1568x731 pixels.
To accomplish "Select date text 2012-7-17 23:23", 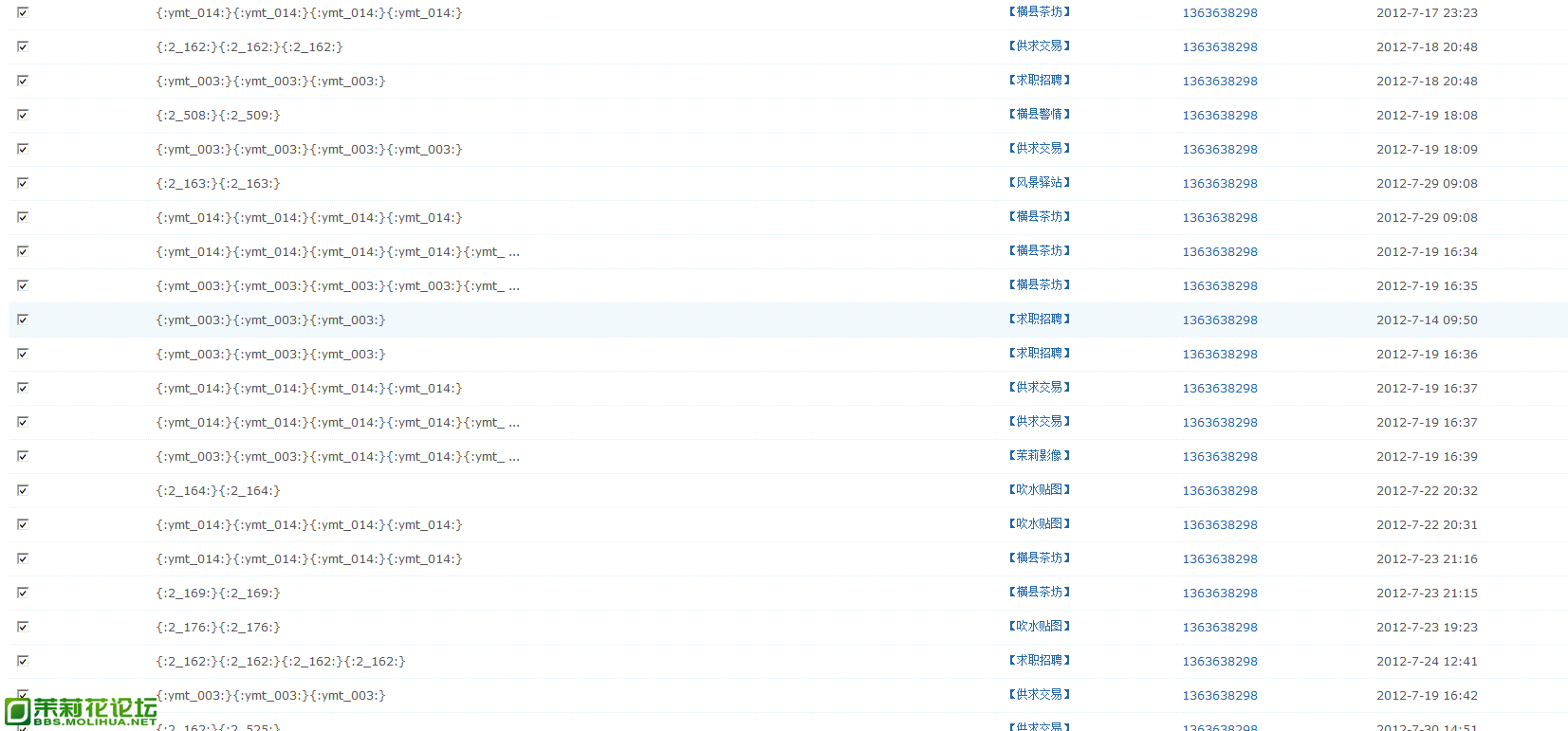I will pos(1427,13).
